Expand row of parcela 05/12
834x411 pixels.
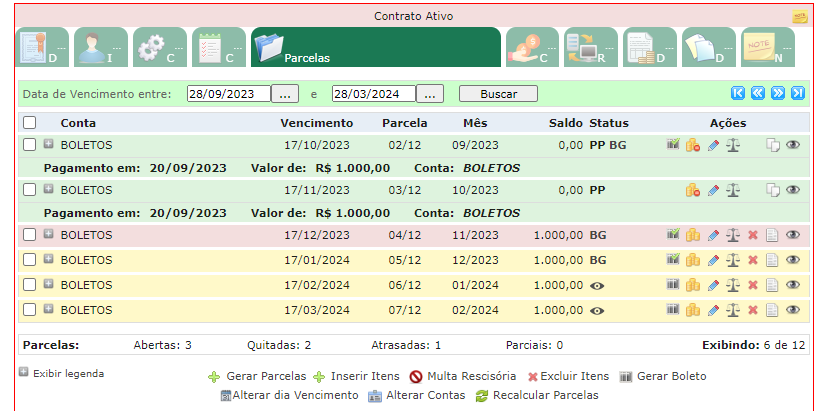click(48, 258)
